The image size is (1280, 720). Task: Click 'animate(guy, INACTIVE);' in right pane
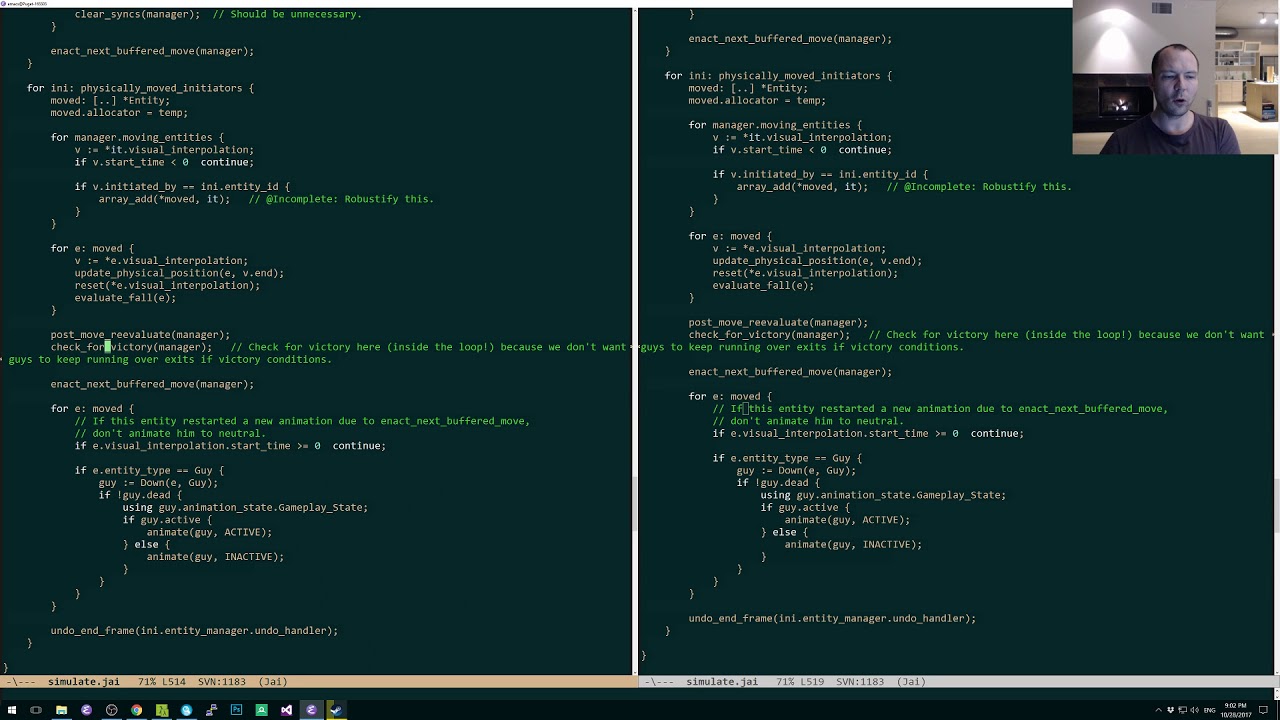pyautogui.click(x=853, y=544)
